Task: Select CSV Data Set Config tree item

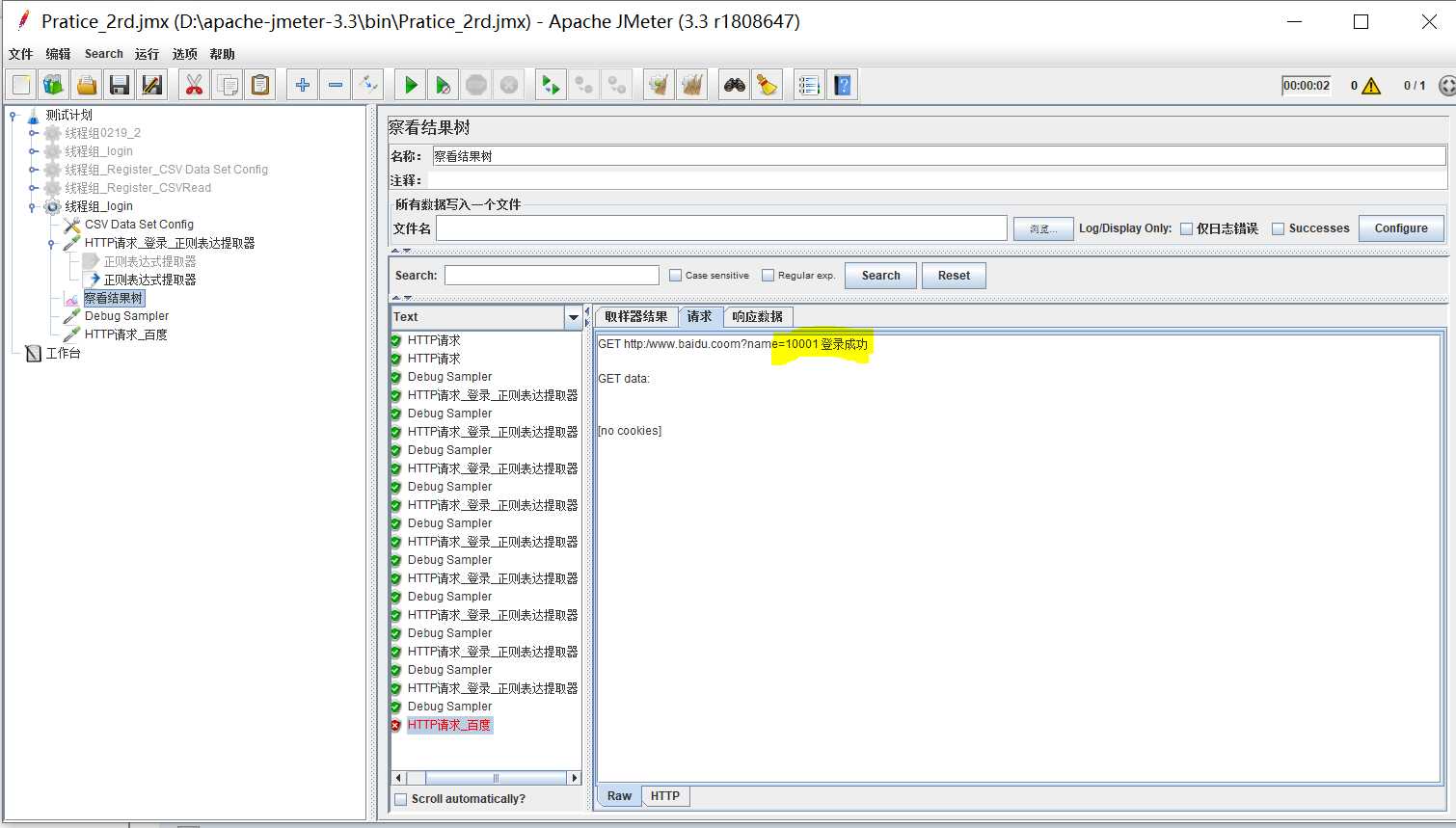Action: 139,225
